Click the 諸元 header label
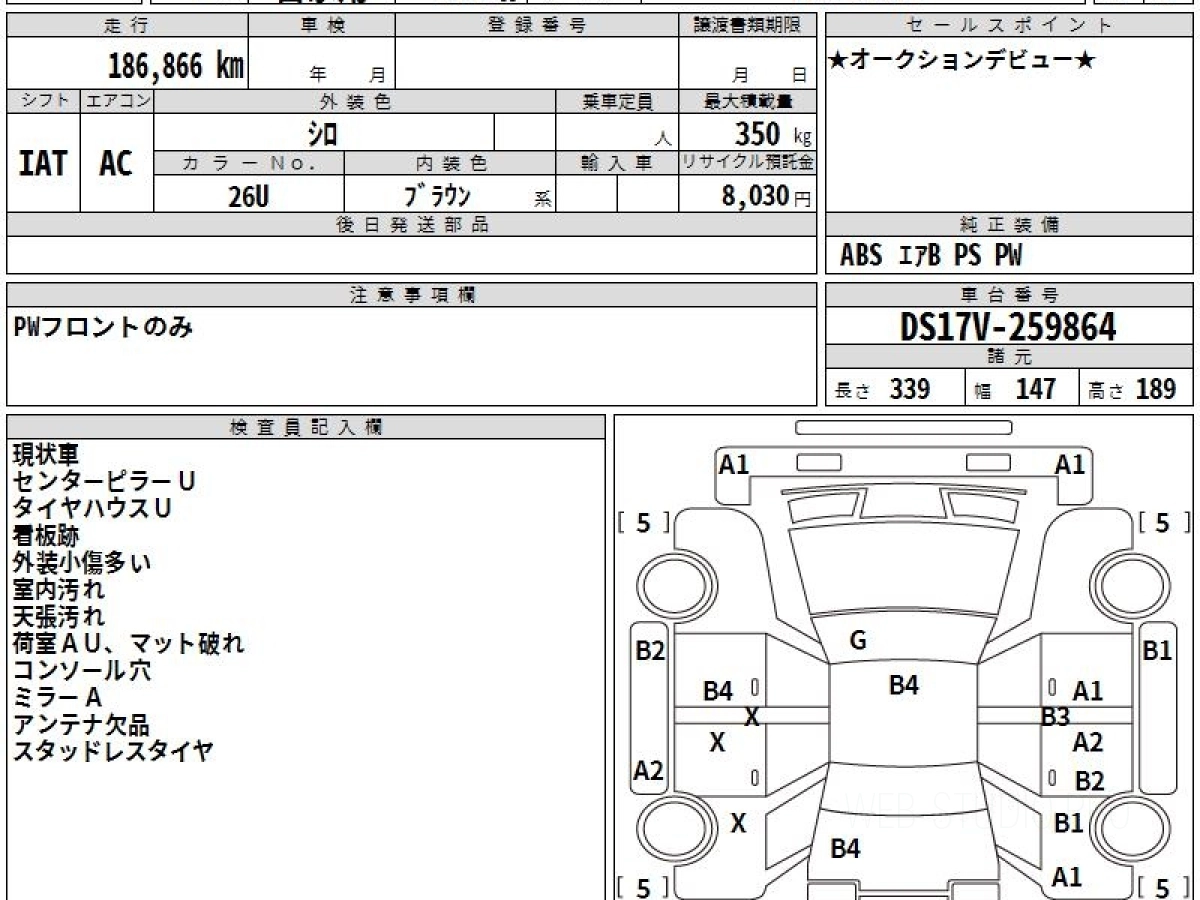1200x900 pixels. (1009, 357)
